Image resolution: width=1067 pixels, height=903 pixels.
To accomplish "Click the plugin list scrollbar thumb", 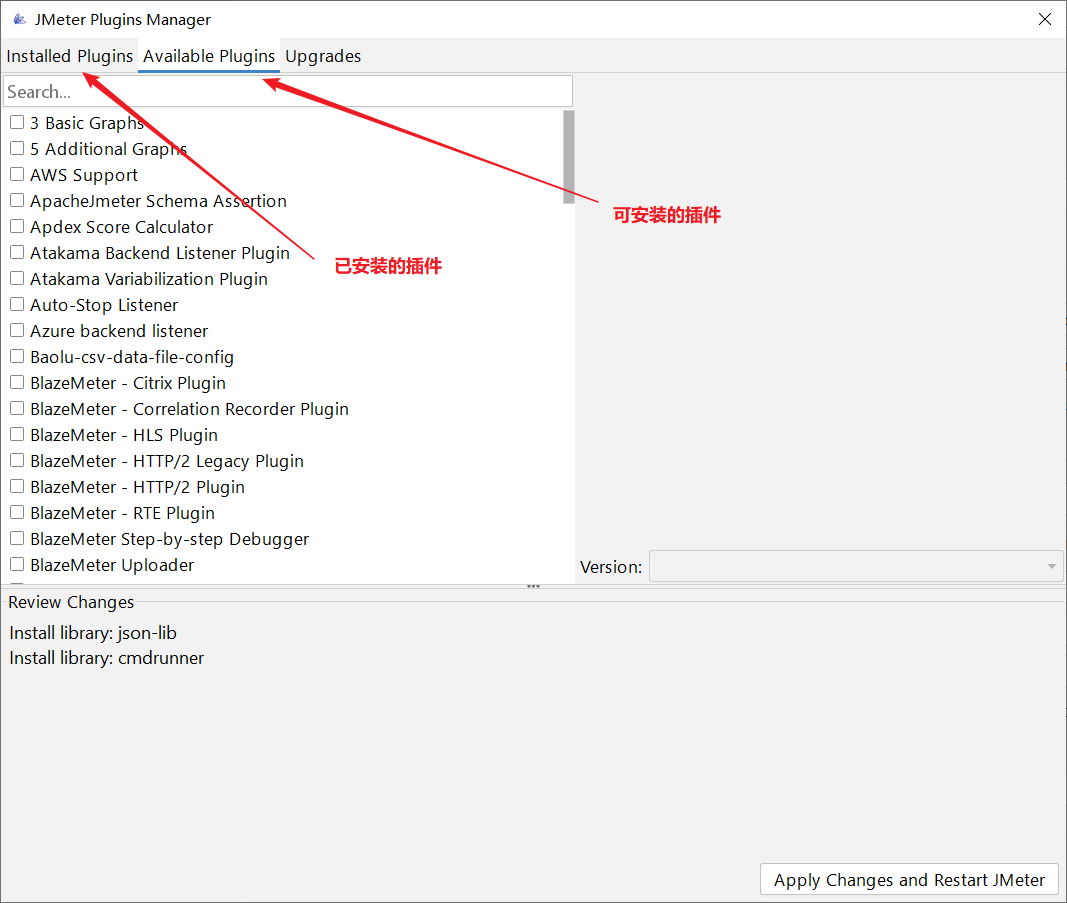I will pos(569,157).
